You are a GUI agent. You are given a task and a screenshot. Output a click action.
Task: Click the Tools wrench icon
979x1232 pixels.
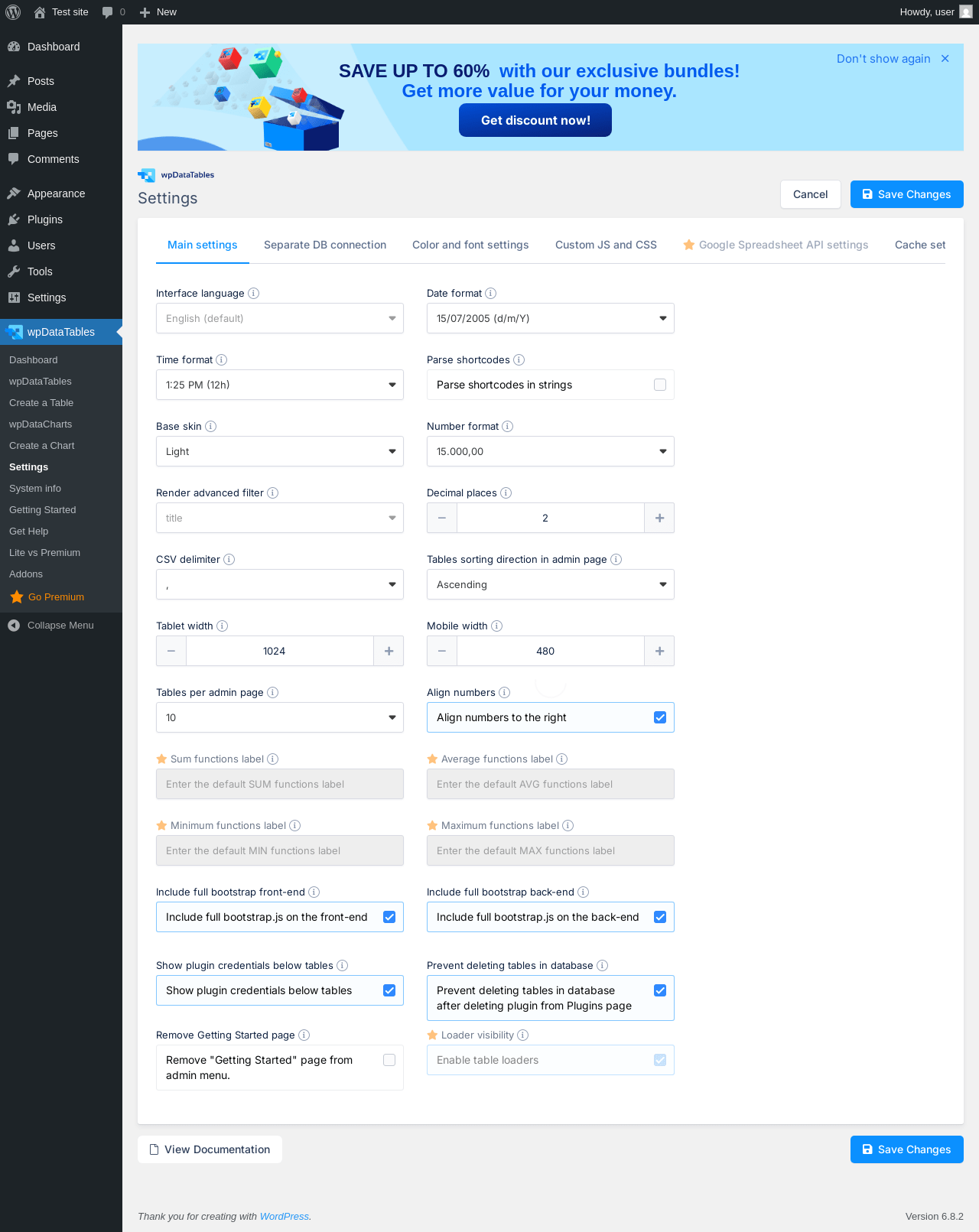click(x=14, y=271)
